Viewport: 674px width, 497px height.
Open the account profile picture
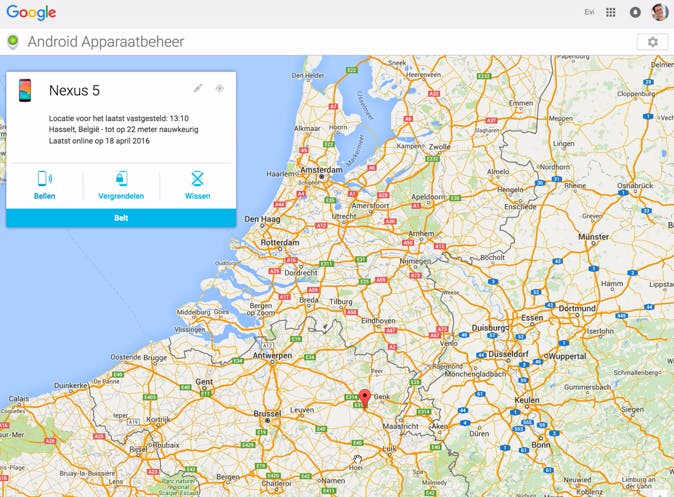click(659, 12)
